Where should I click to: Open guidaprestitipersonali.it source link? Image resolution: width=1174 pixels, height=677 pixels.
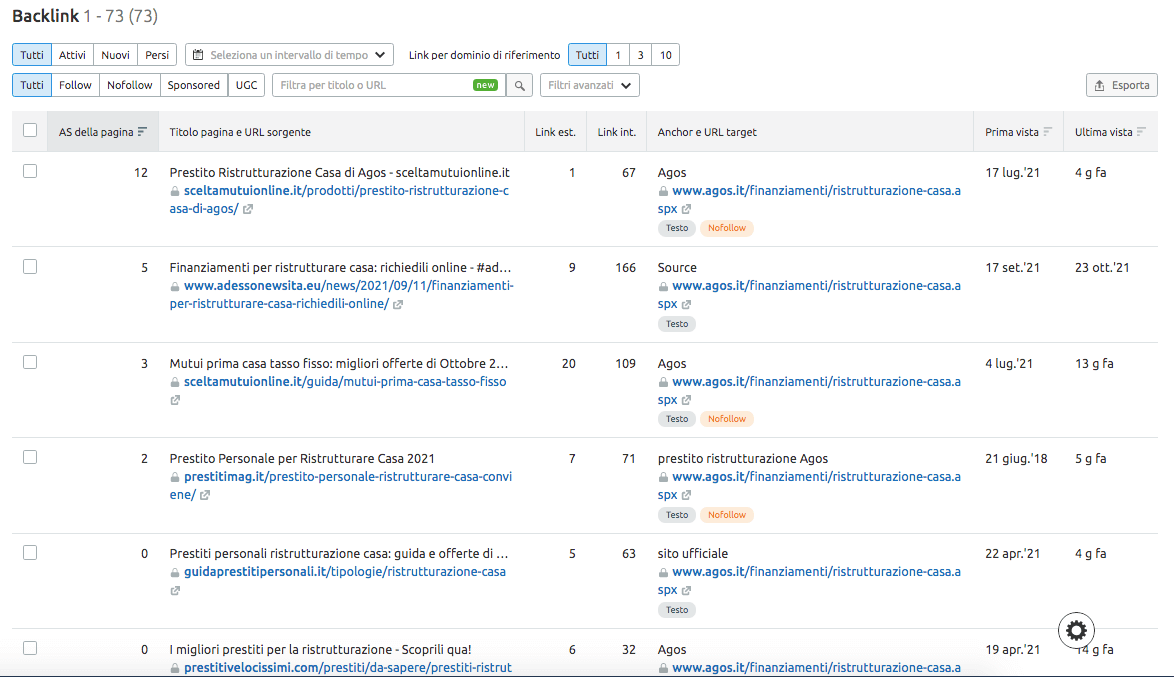click(345, 572)
